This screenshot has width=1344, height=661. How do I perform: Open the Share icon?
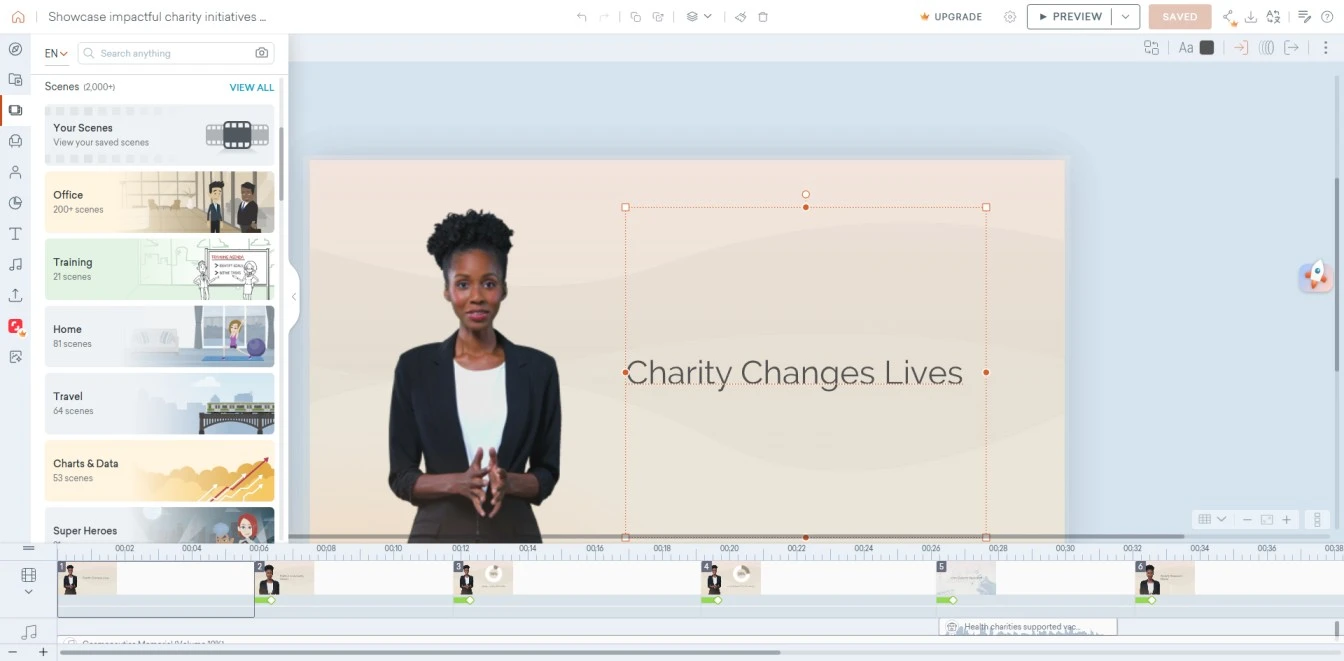1230,17
